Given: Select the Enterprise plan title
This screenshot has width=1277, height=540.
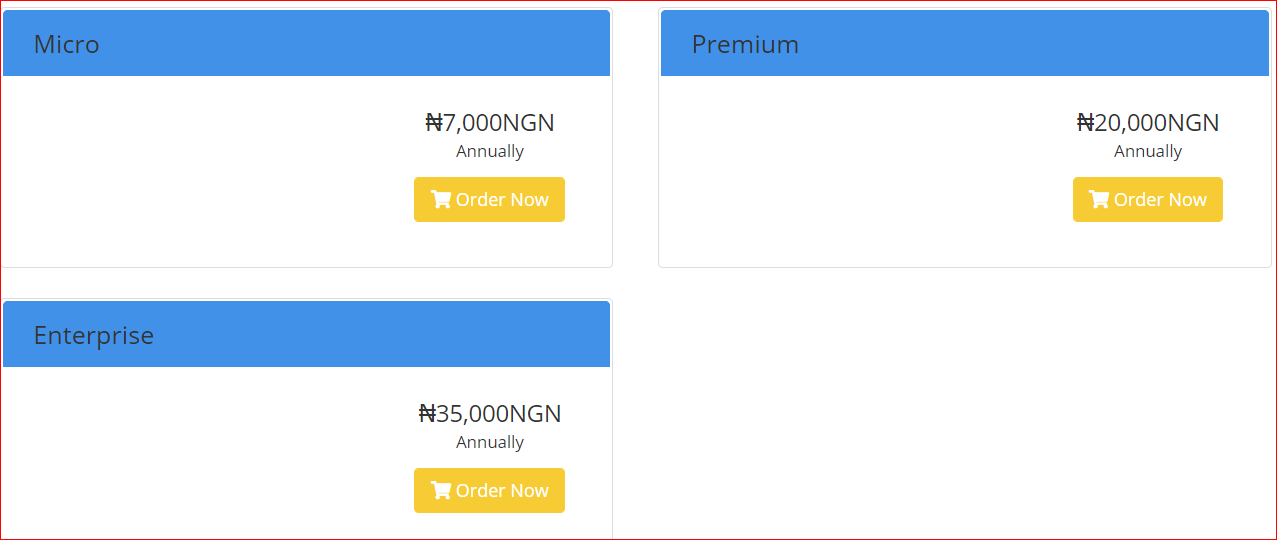Looking at the screenshot, I should [94, 336].
